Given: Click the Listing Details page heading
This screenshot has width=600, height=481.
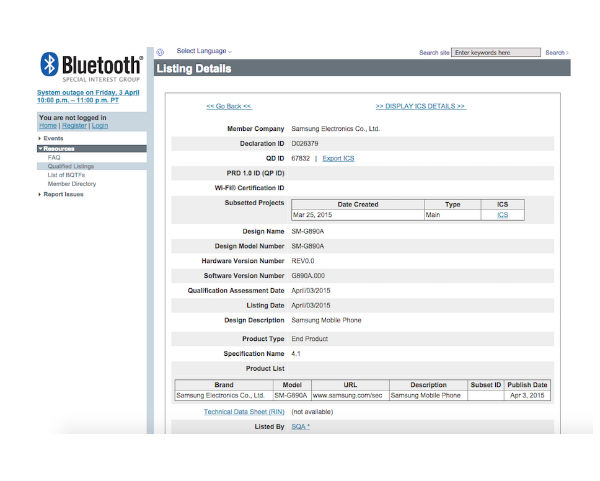Looking at the screenshot, I should pos(194,68).
